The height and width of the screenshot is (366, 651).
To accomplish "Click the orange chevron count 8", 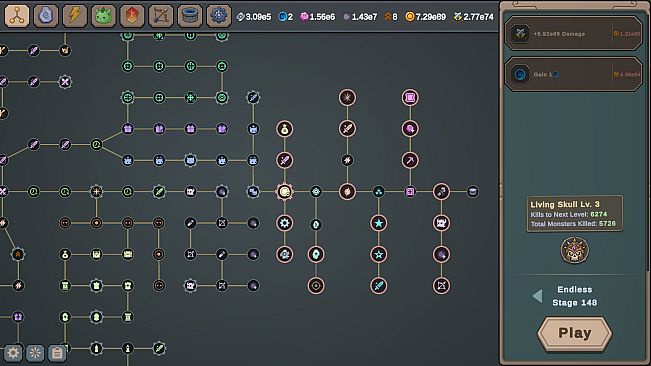I will (391, 17).
